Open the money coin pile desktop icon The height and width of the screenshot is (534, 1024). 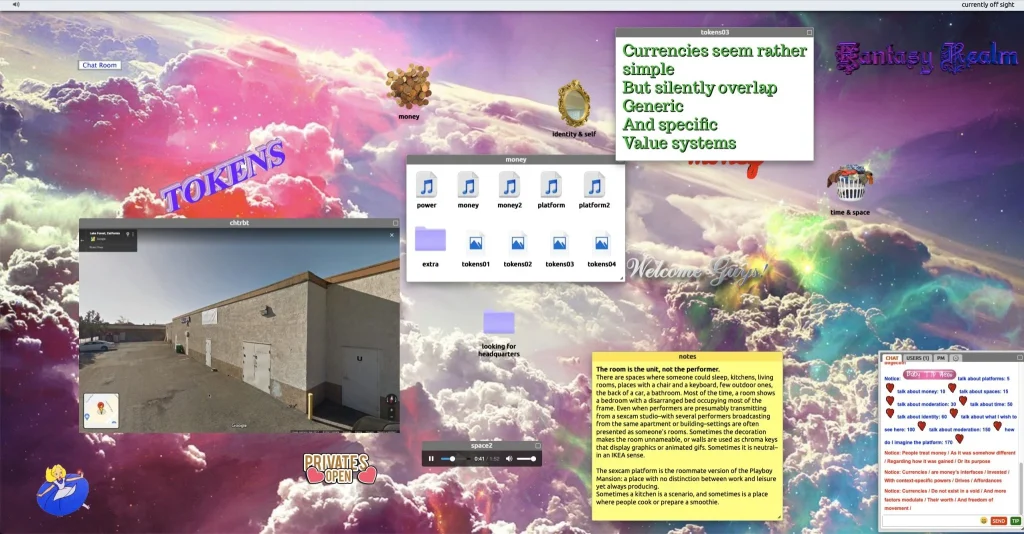(x=408, y=87)
